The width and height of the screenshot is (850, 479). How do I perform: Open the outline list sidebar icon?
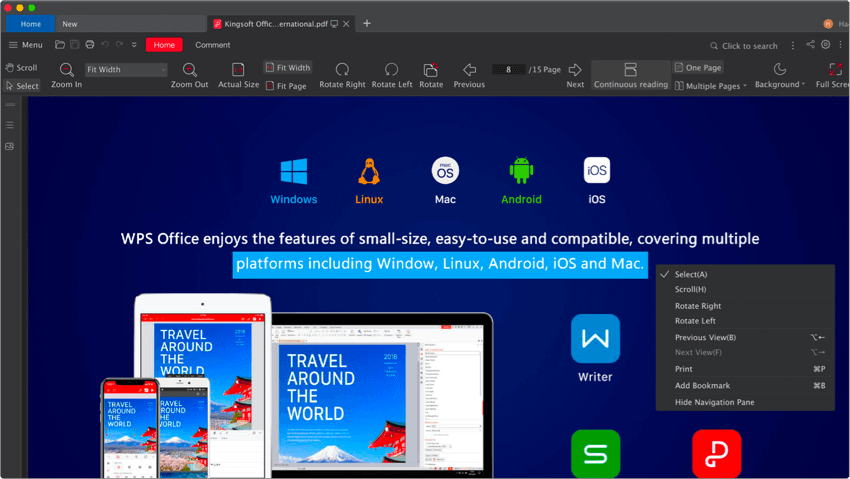point(10,125)
